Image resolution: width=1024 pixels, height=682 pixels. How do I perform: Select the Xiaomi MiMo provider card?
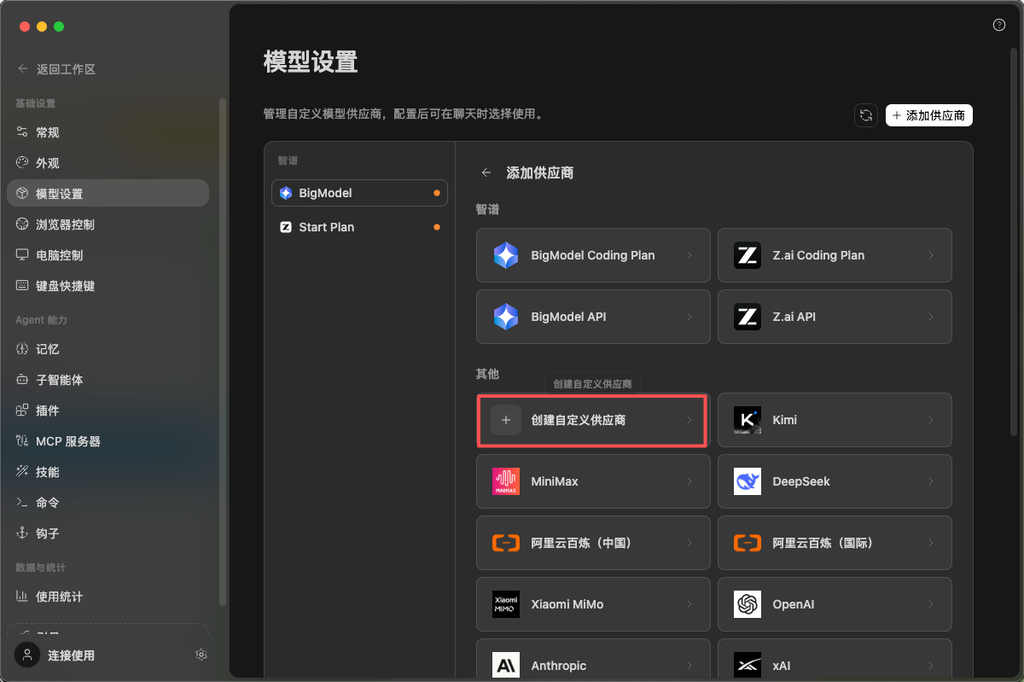point(593,604)
